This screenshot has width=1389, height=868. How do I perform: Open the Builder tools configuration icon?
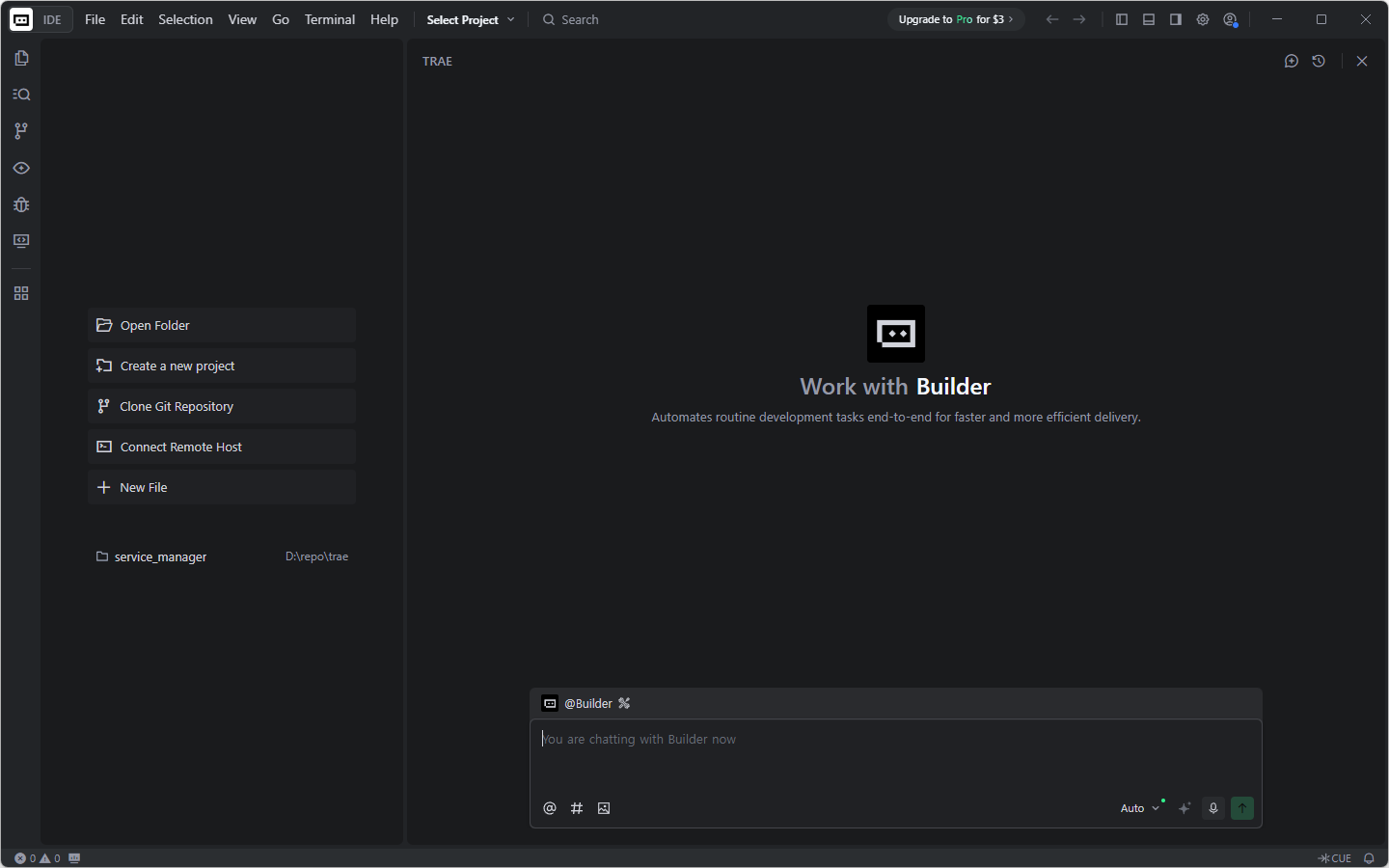coord(624,703)
